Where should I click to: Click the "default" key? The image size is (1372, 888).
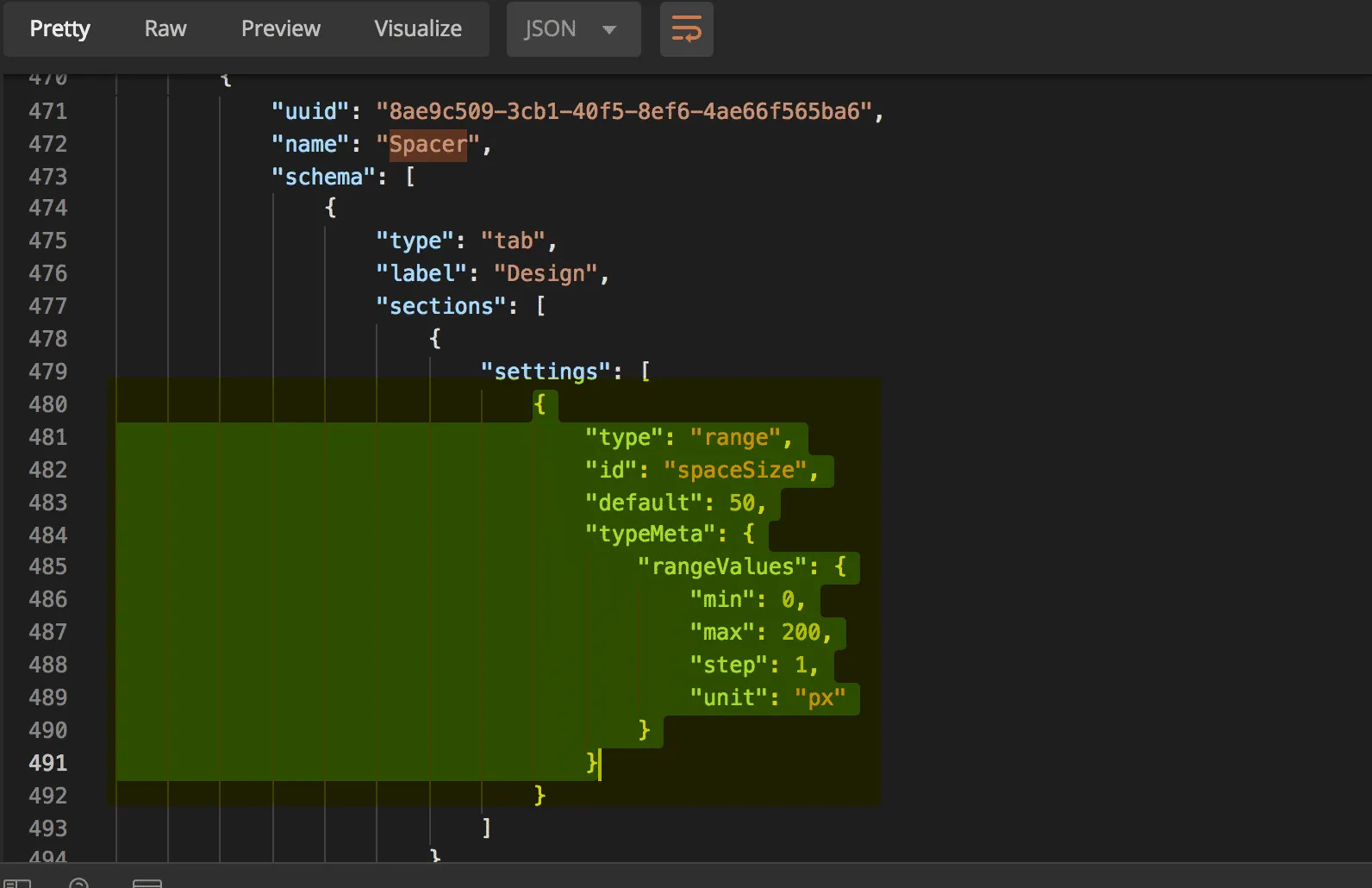[644, 503]
